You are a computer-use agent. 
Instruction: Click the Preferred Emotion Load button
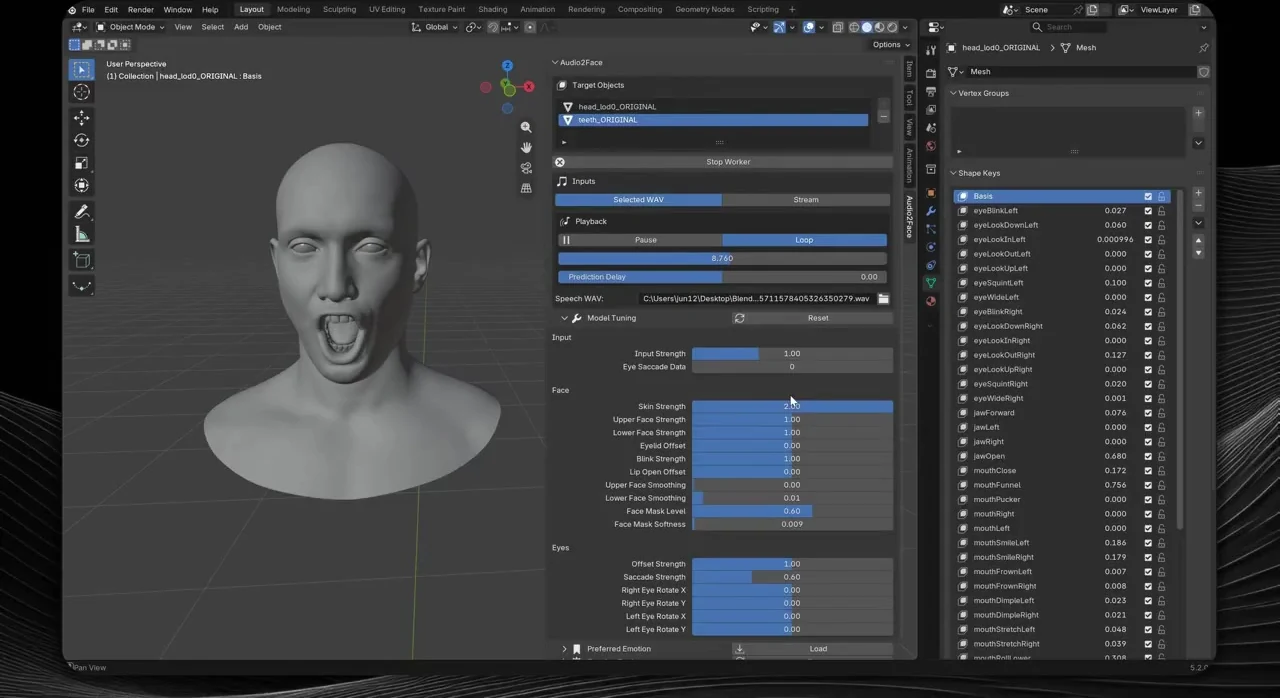coord(811,649)
